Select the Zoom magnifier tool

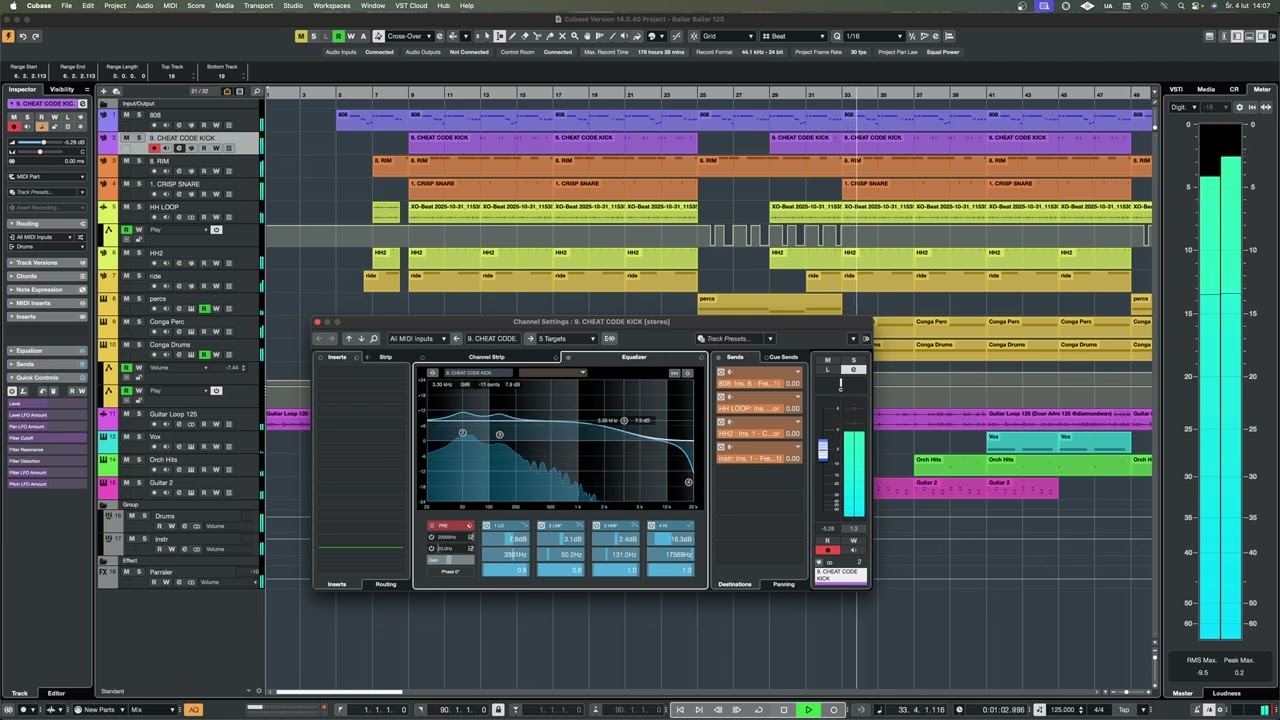575,36
